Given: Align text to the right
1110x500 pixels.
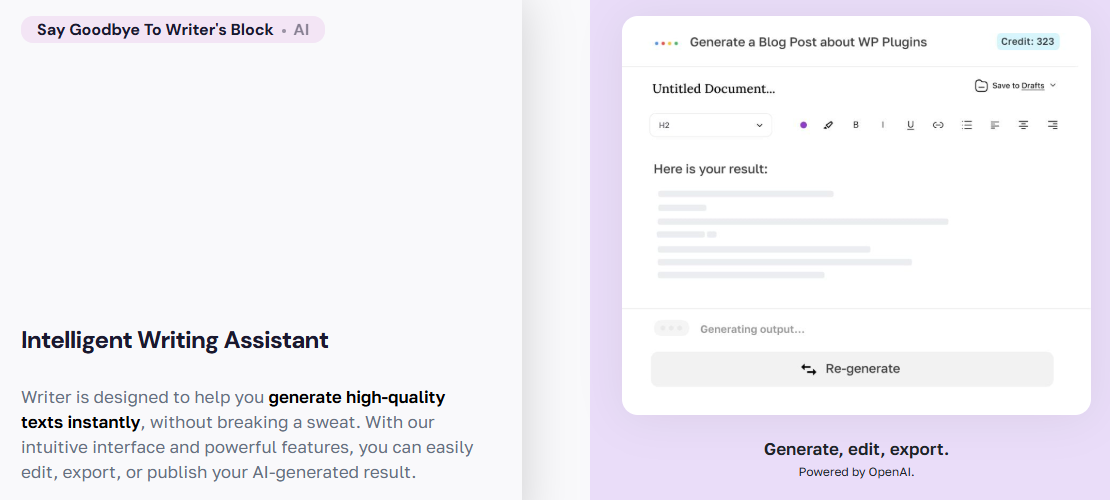Looking at the screenshot, I should click(x=1052, y=125).
